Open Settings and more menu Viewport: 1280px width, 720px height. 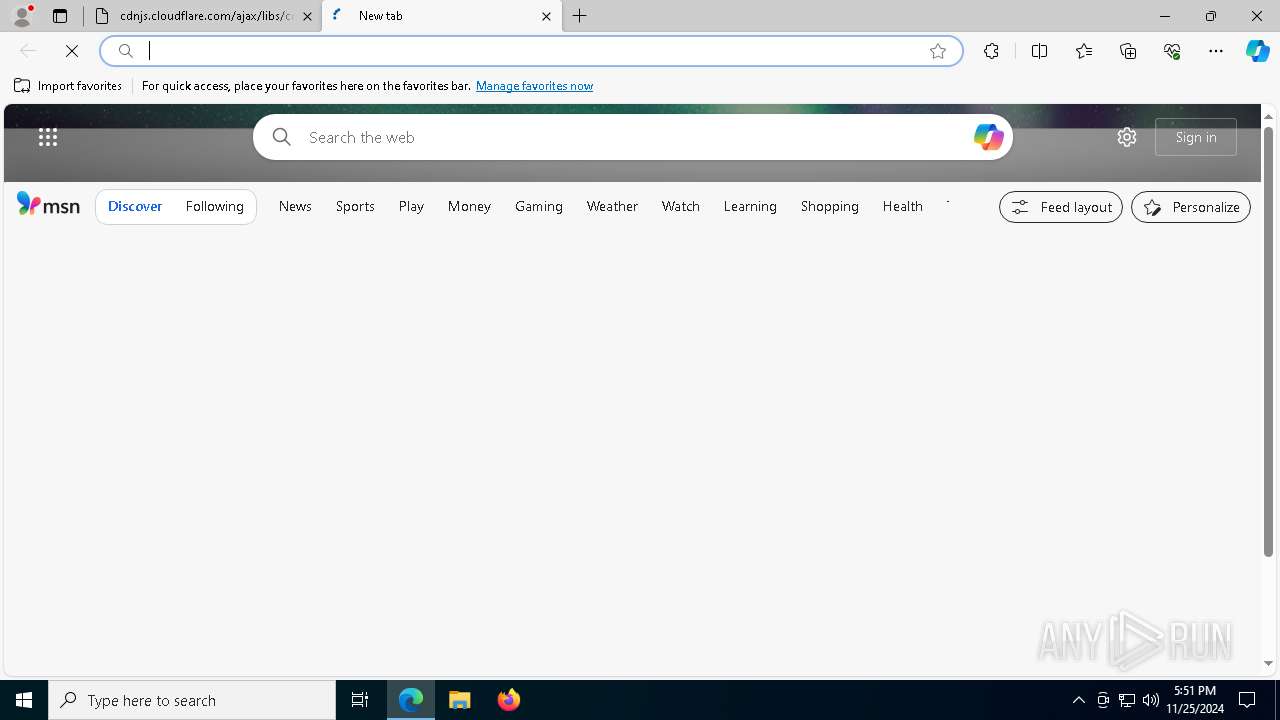[x=1216, y=51]
